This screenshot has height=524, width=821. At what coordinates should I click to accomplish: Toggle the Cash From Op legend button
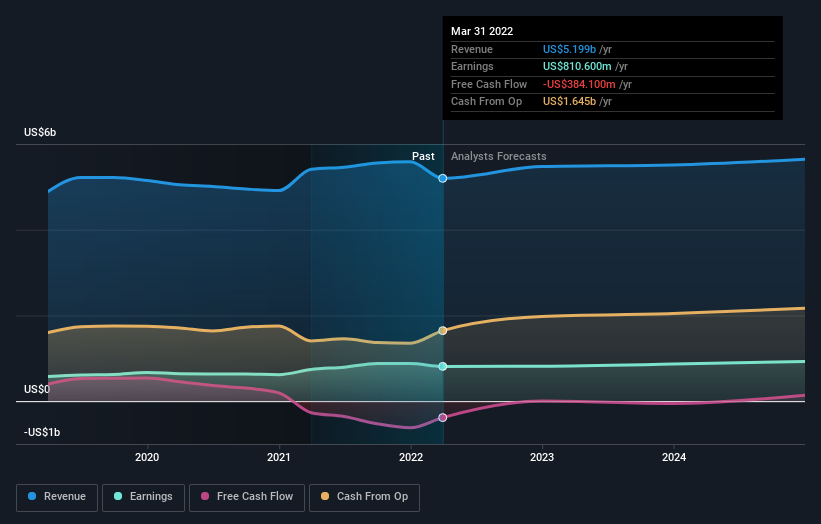[x=364, y=497]
